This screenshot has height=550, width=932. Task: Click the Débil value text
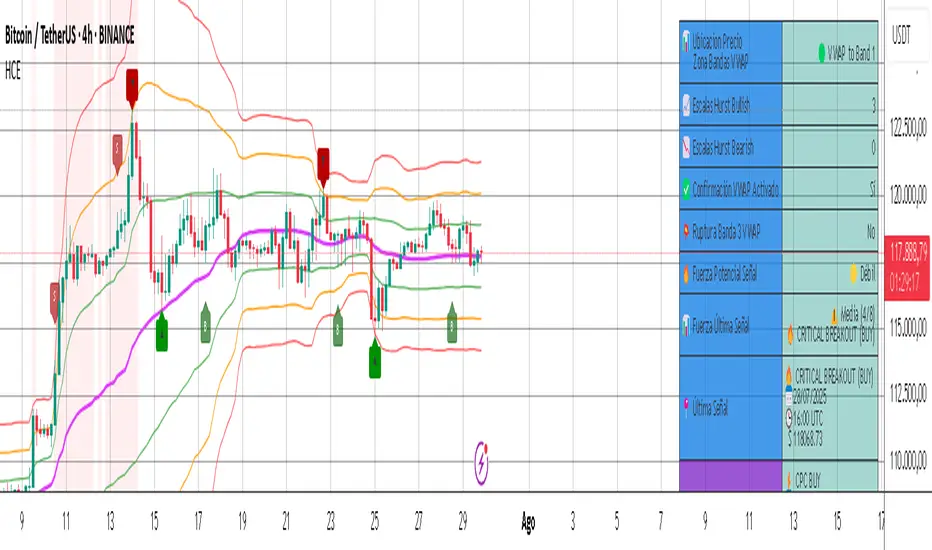click(868, 273)
